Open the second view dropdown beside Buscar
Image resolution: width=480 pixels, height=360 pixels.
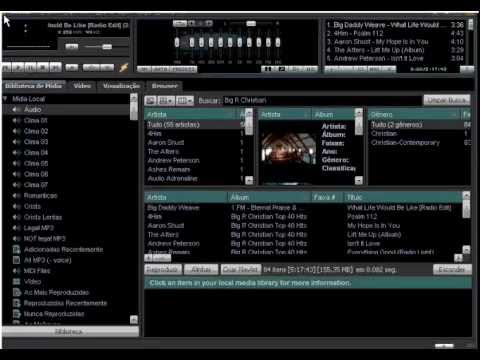(x=166, y=100)
